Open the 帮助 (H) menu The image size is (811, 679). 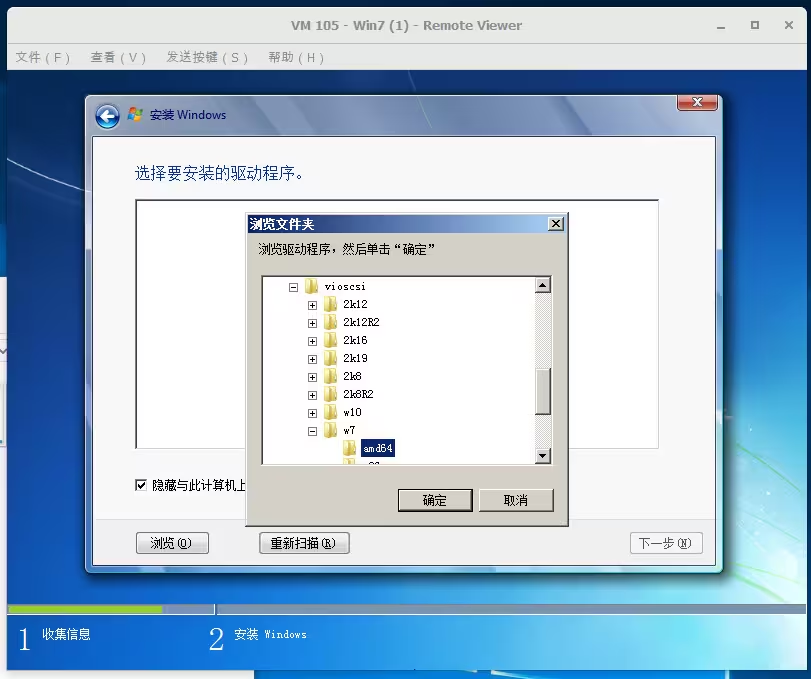pos(296,57)
